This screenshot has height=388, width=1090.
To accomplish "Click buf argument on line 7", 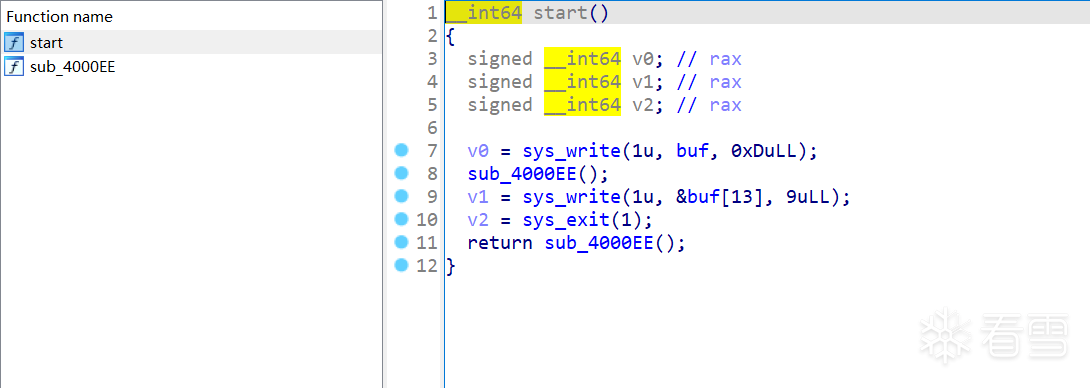I will 691,151.
